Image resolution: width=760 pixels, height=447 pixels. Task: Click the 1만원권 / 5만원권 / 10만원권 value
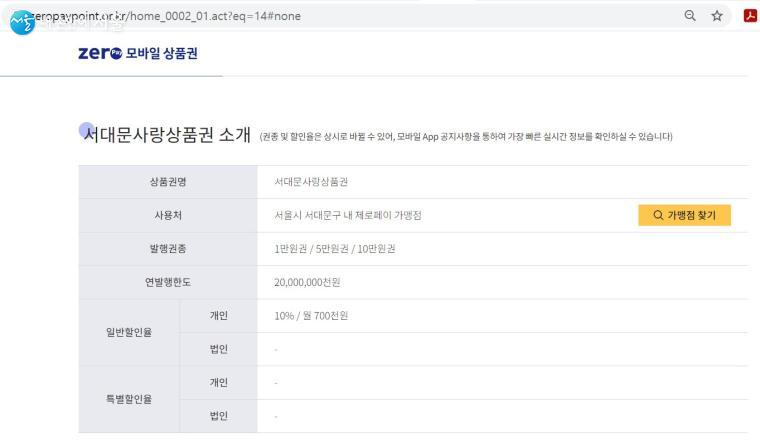334,249
